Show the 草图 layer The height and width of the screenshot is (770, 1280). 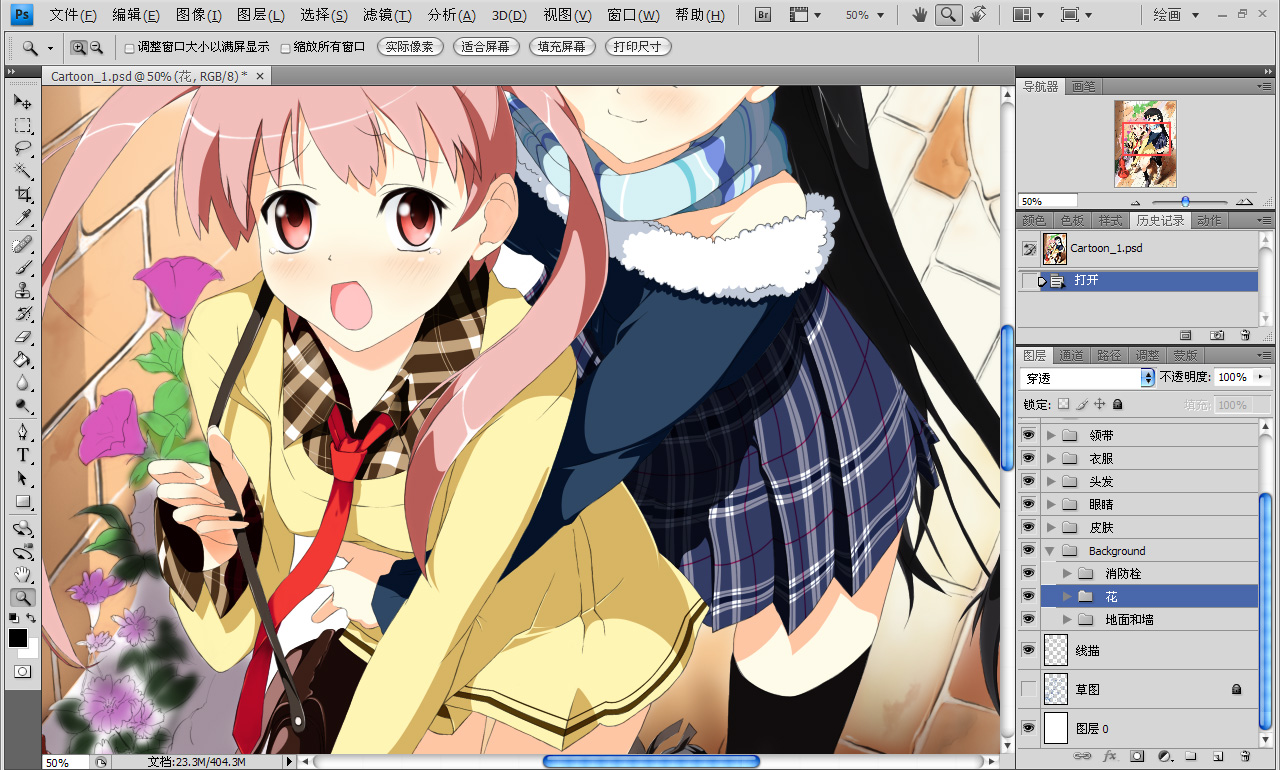[x=1028, y=689]
